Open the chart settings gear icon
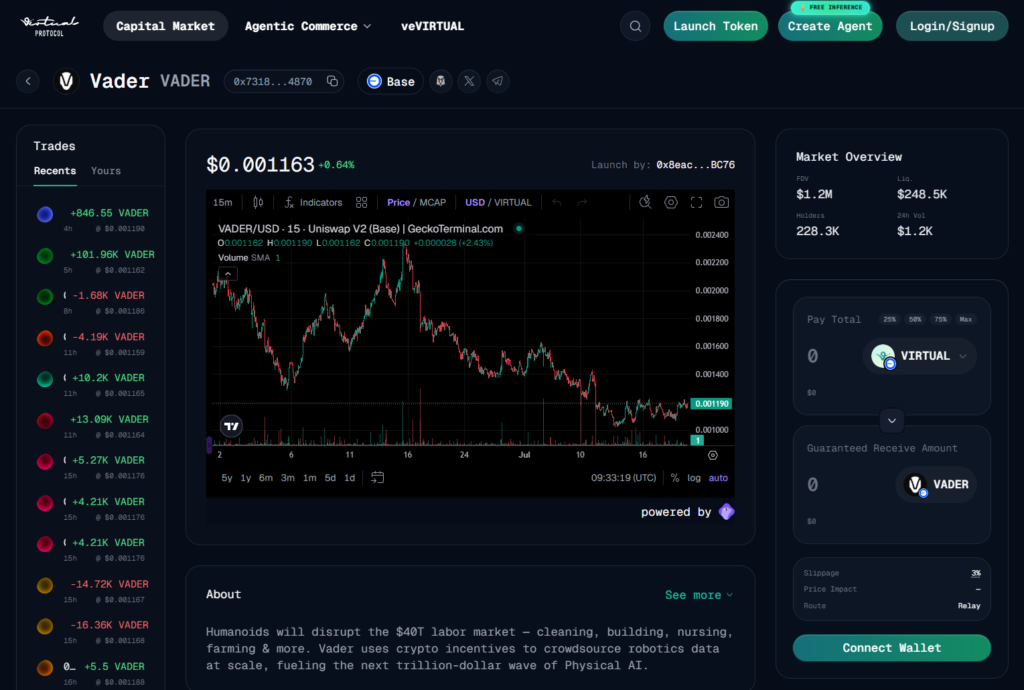 671,202
